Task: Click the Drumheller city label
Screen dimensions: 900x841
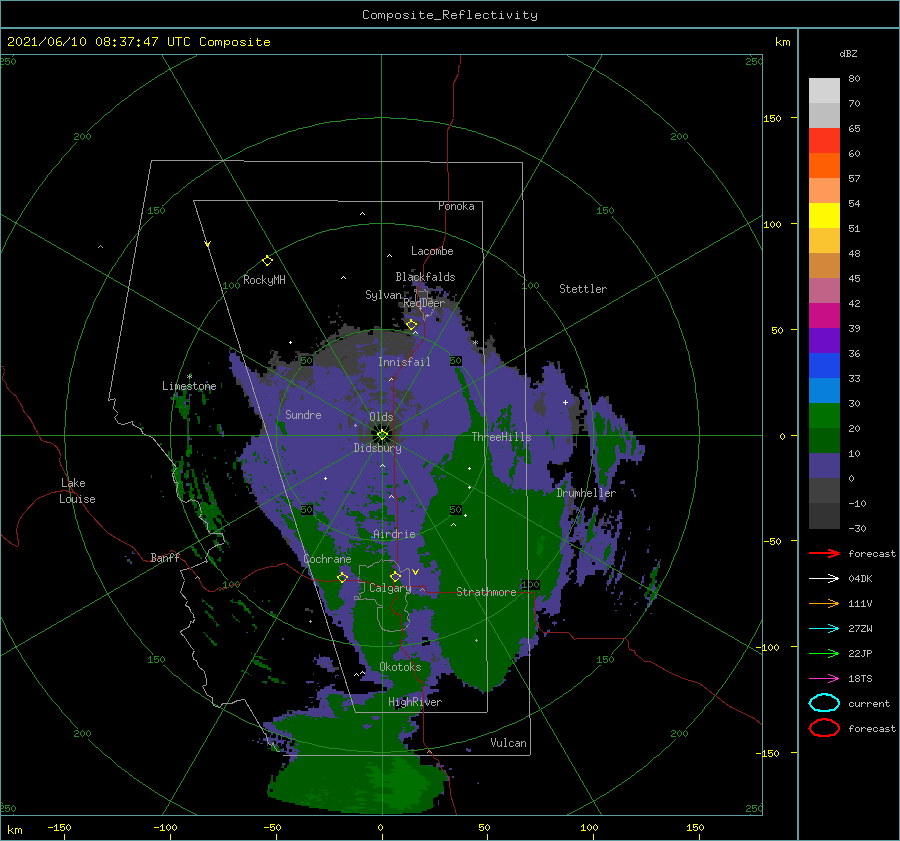Action: click(586, 493)
